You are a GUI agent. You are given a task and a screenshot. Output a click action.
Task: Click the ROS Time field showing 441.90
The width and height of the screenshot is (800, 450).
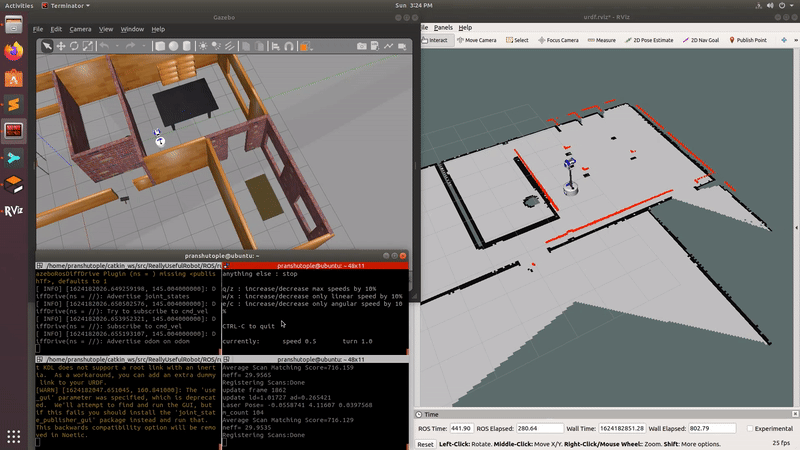point(461,429)
